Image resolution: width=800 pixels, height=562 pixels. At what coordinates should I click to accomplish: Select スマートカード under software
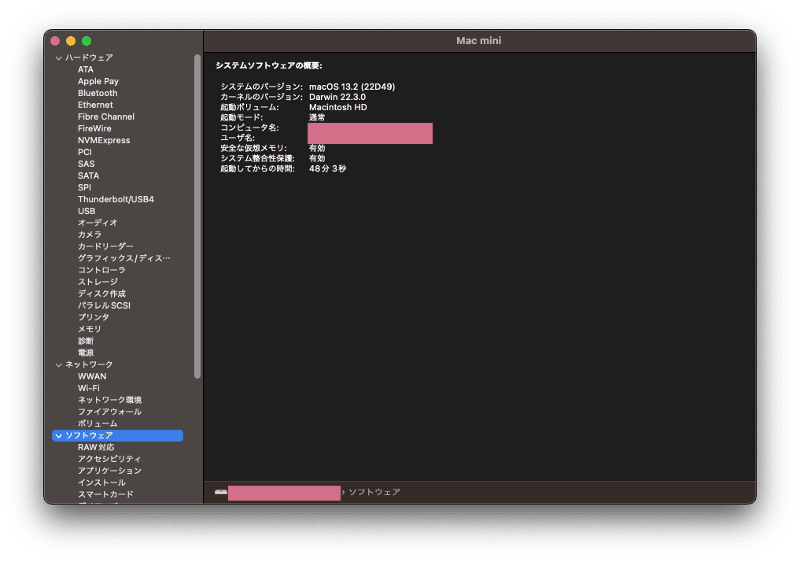pyautogui.click(x=106, y=494)
